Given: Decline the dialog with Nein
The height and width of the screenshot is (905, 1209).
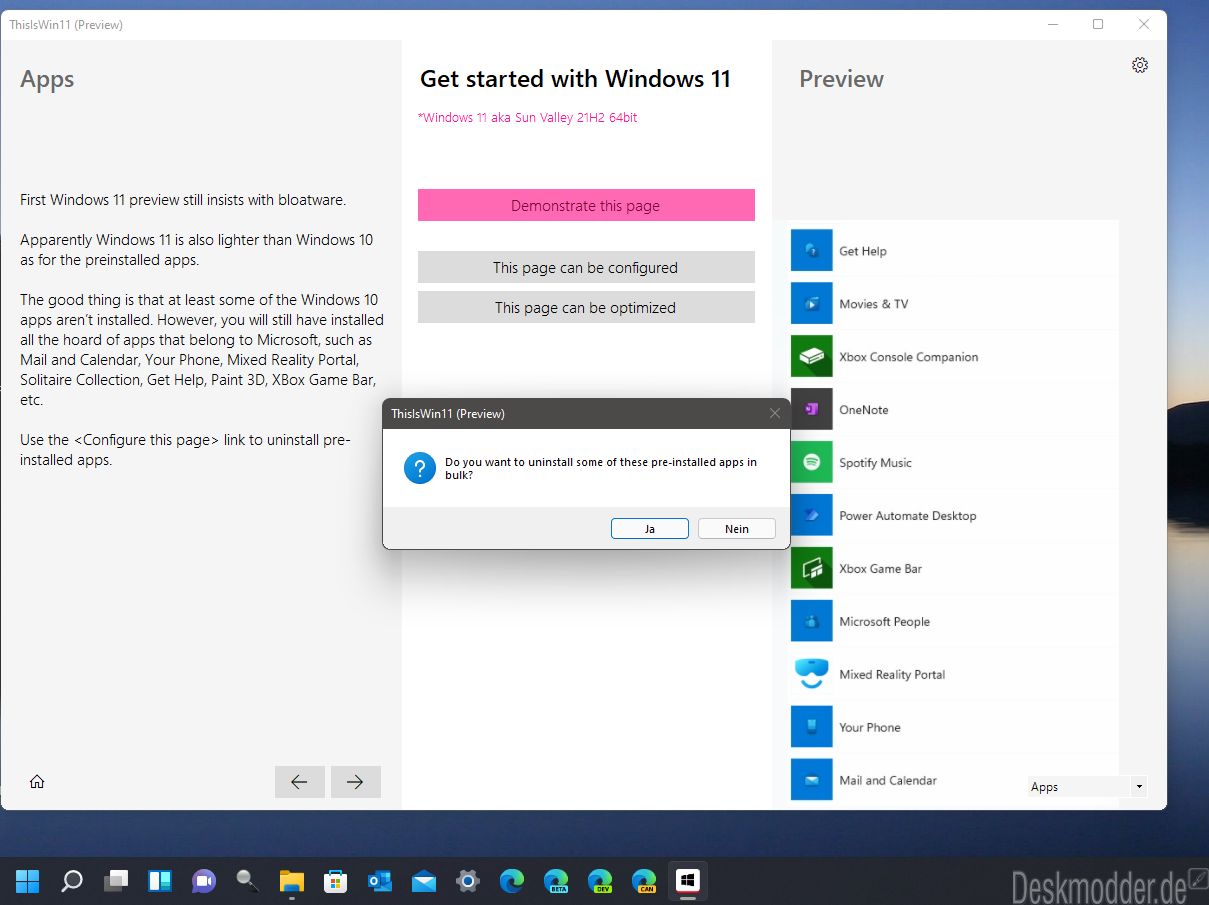Looking at the screenshot, I should pyautogui.click(x=737, y=529).
